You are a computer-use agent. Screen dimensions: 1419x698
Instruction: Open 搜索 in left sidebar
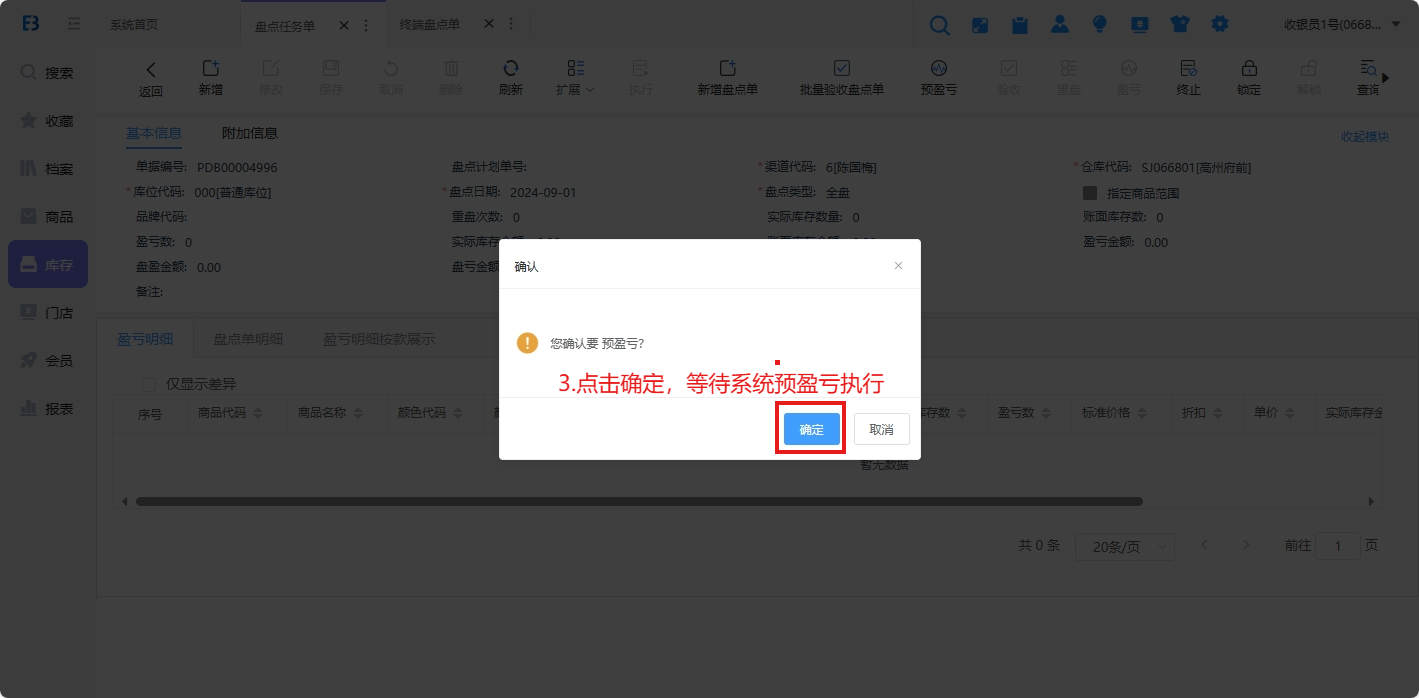(x=48, y=73)
